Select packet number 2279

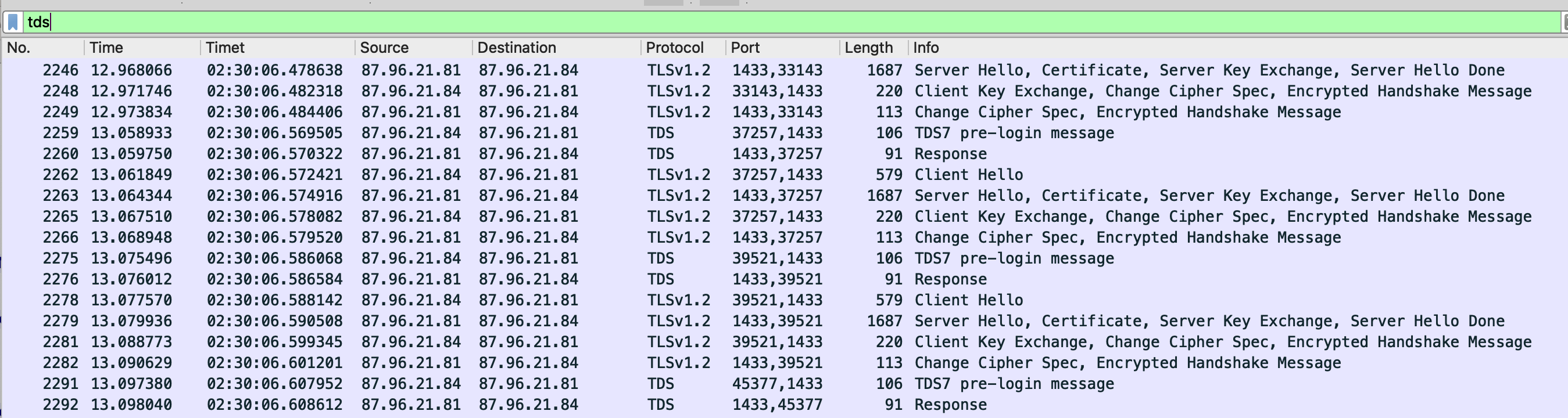click(784, 320)
